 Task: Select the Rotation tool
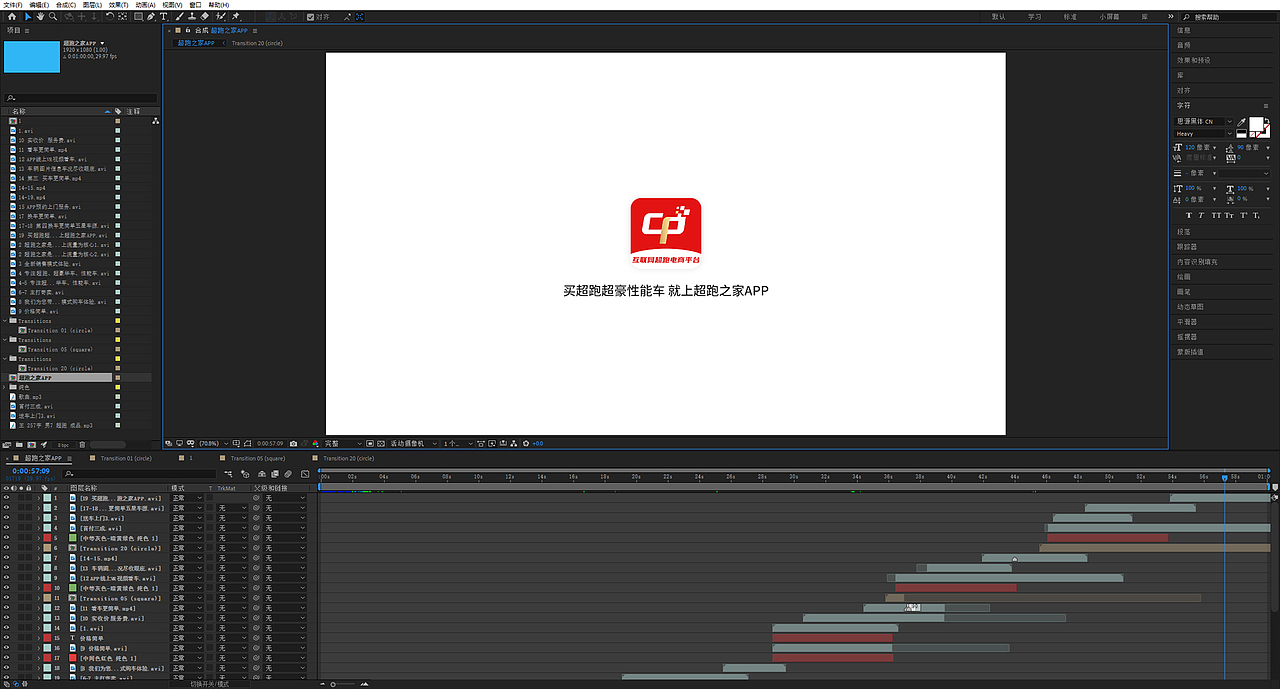[110, 17]
